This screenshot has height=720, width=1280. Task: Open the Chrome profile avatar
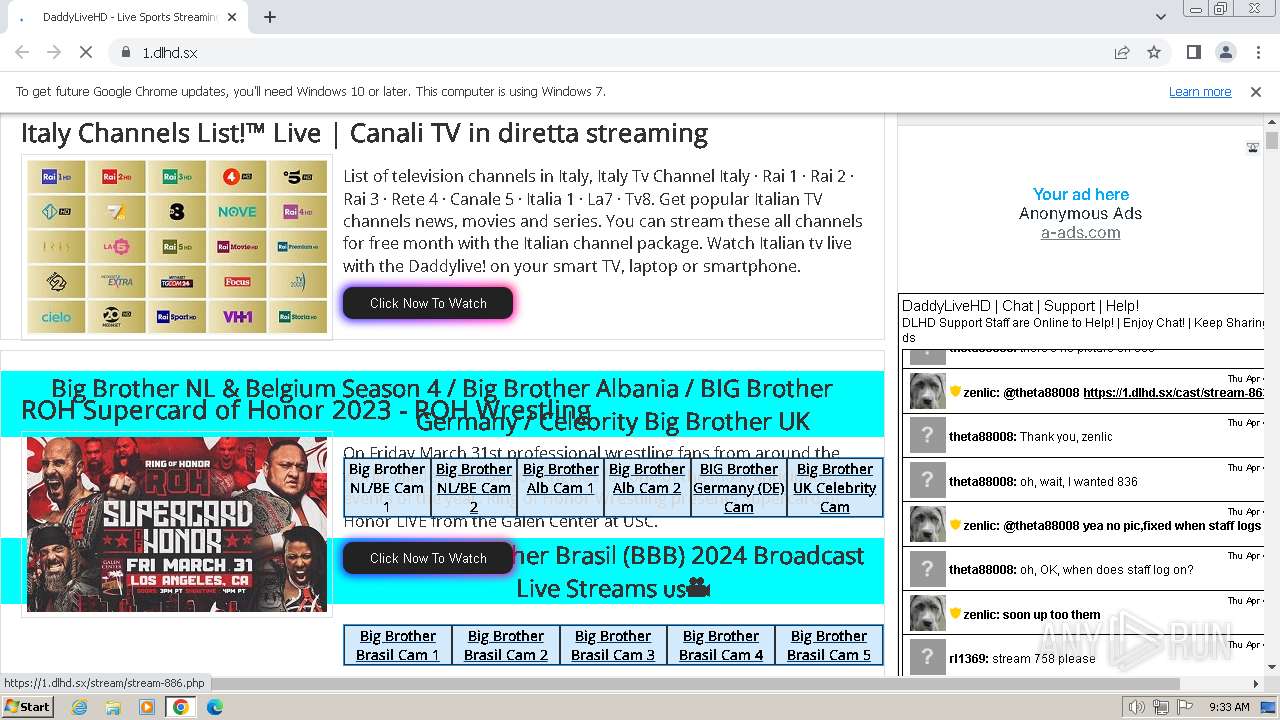coord(1226,52)
